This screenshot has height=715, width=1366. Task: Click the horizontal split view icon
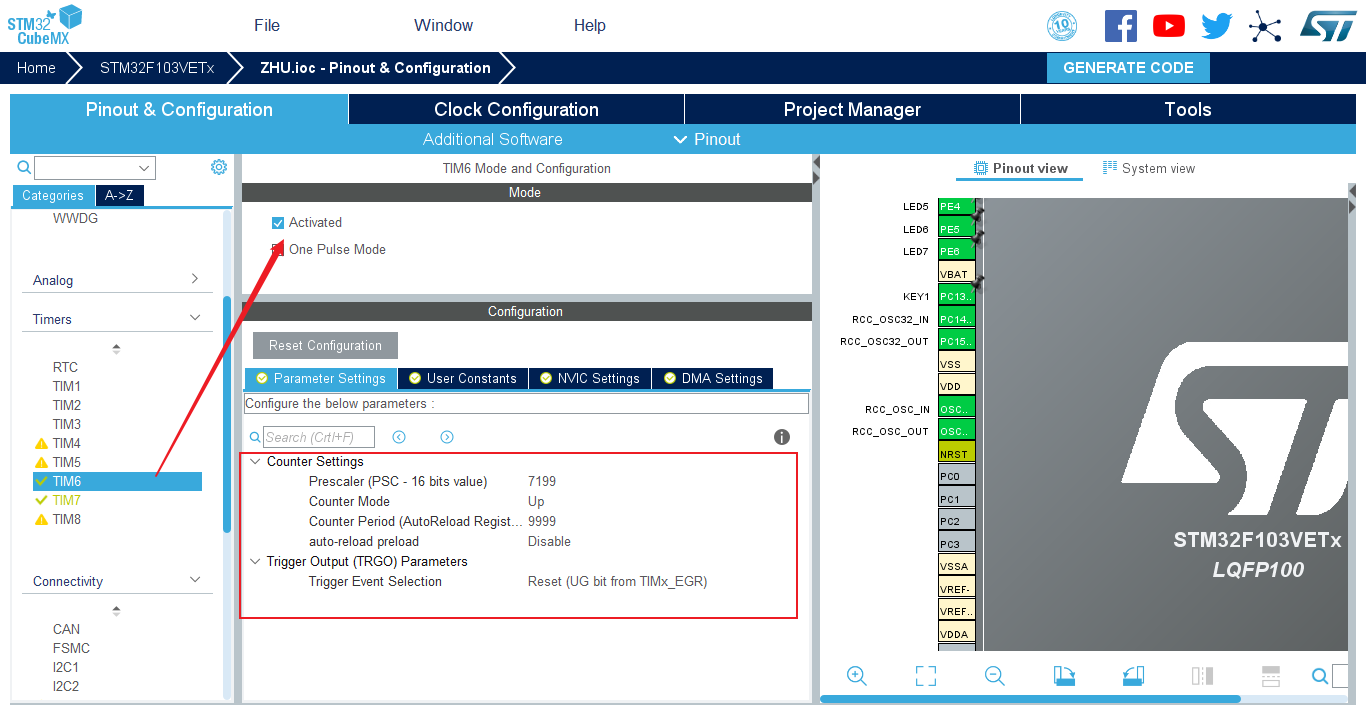1271,676
